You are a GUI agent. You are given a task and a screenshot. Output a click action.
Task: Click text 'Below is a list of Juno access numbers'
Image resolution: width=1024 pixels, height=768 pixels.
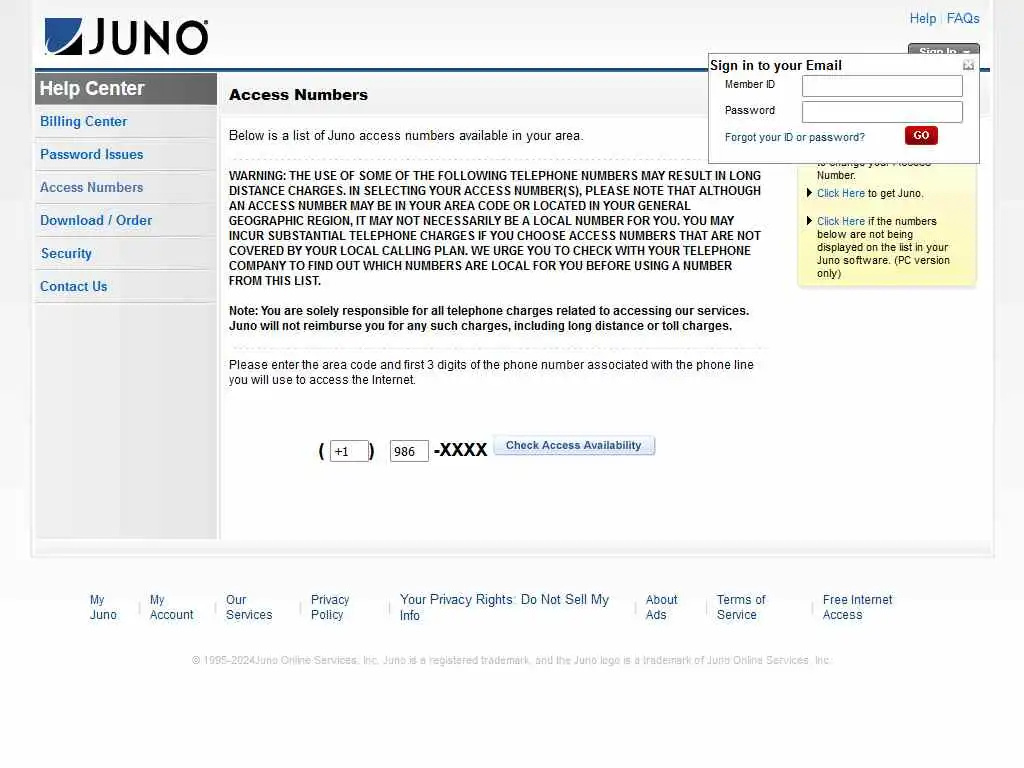click(406, 136)
